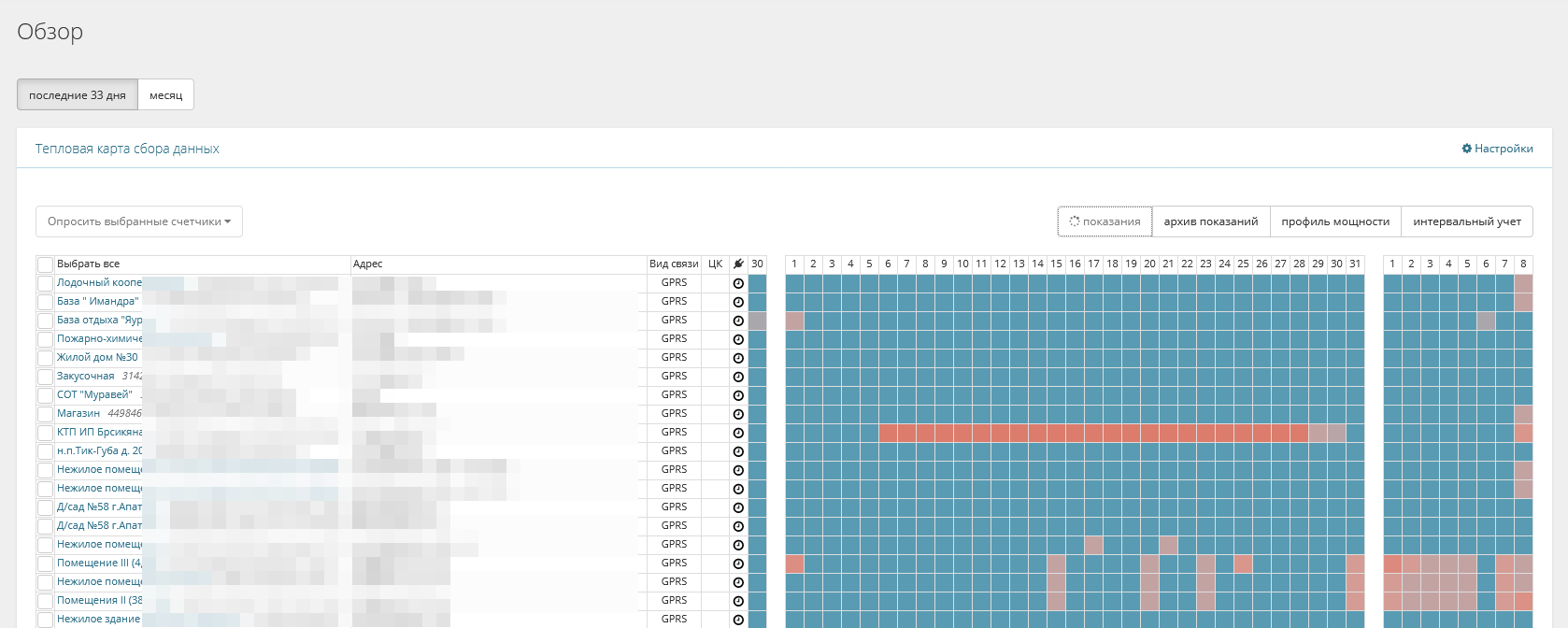
Task: Select the последние 33 дня period
Action: click(x=78, y=94)
